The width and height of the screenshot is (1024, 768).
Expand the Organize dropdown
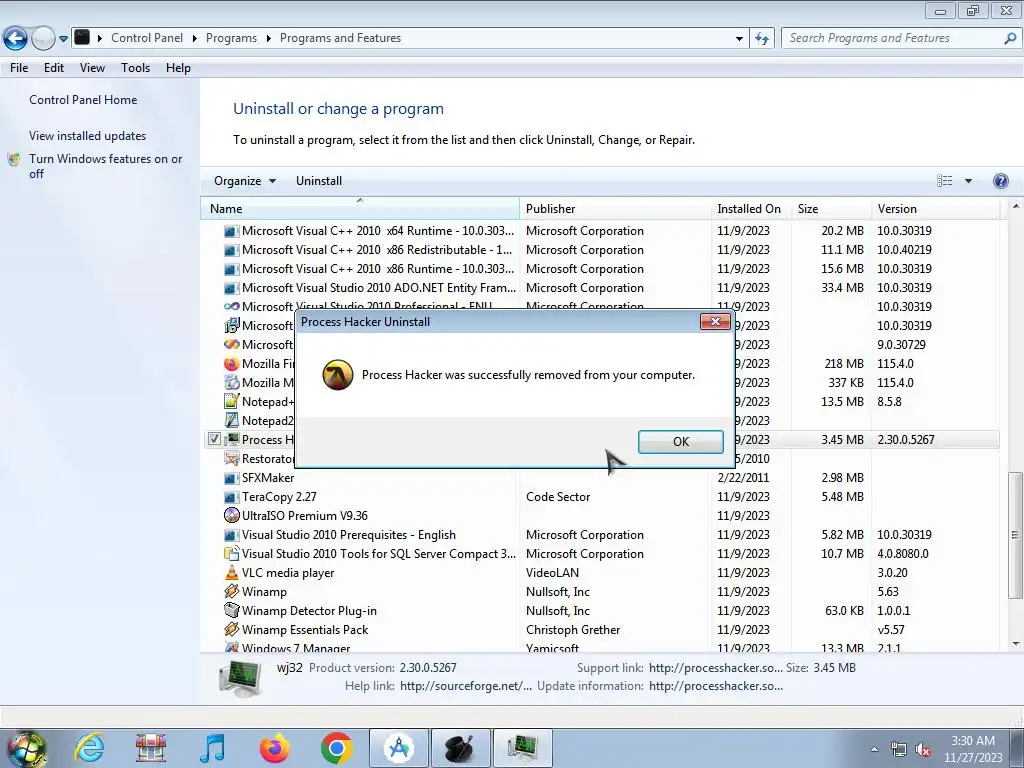tap(245, 181)
